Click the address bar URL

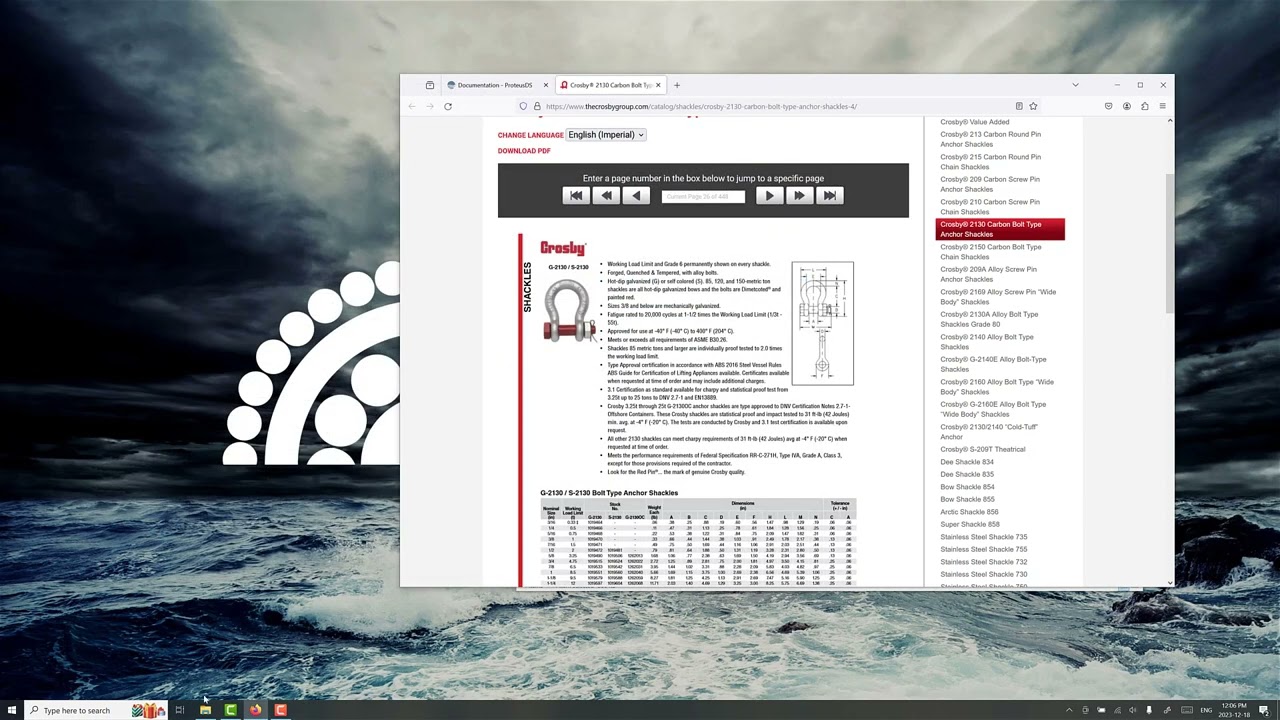701,106
